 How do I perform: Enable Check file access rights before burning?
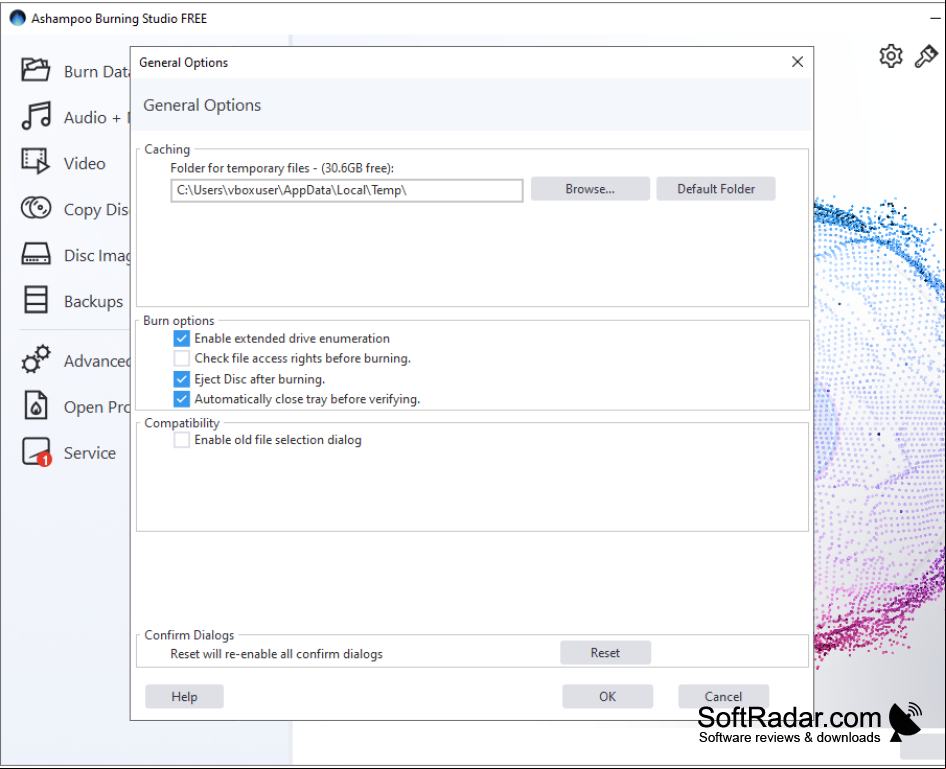tap(182, 358)
